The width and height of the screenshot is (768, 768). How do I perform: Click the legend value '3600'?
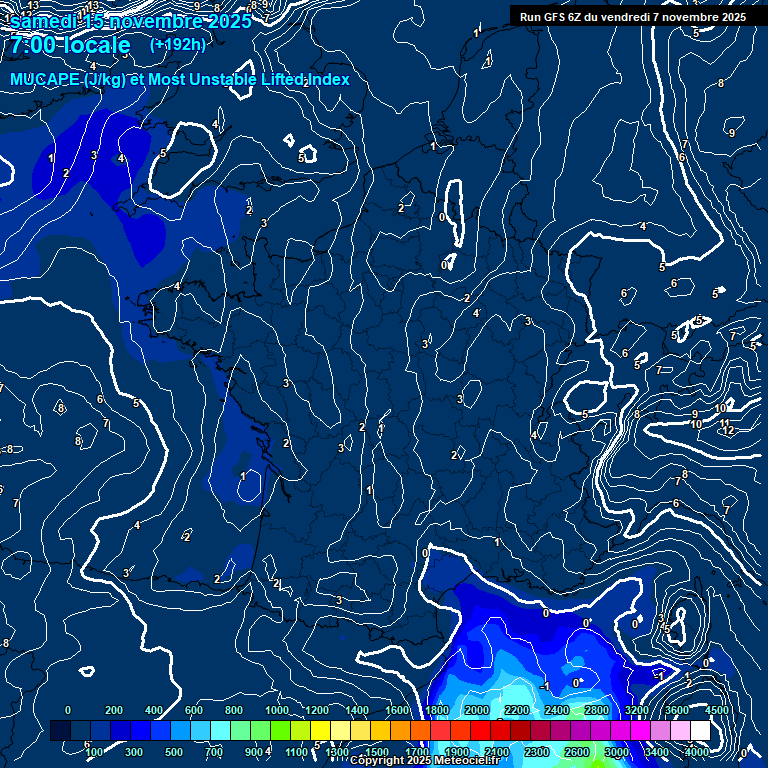[676, 710]
